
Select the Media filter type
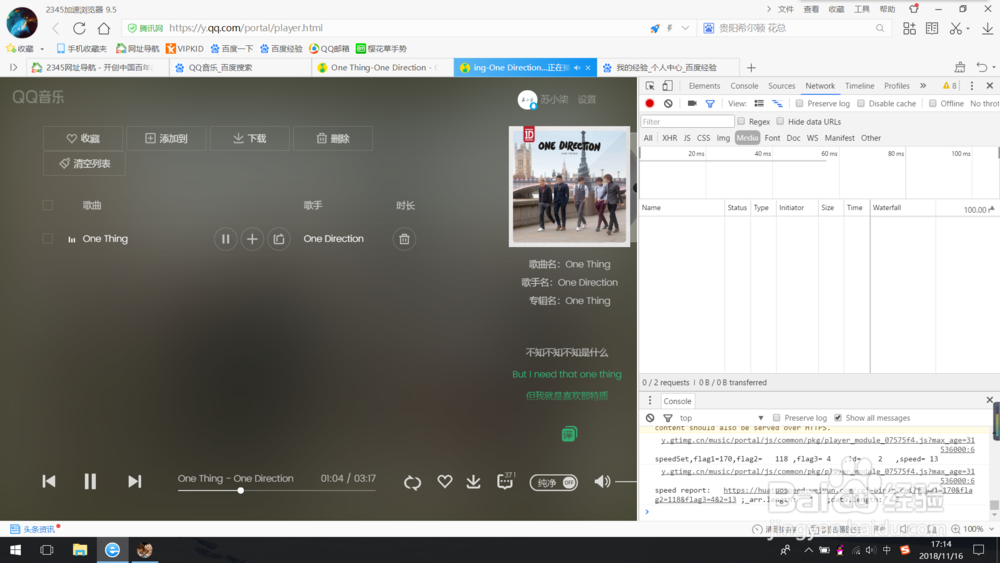tap(747, 138)
